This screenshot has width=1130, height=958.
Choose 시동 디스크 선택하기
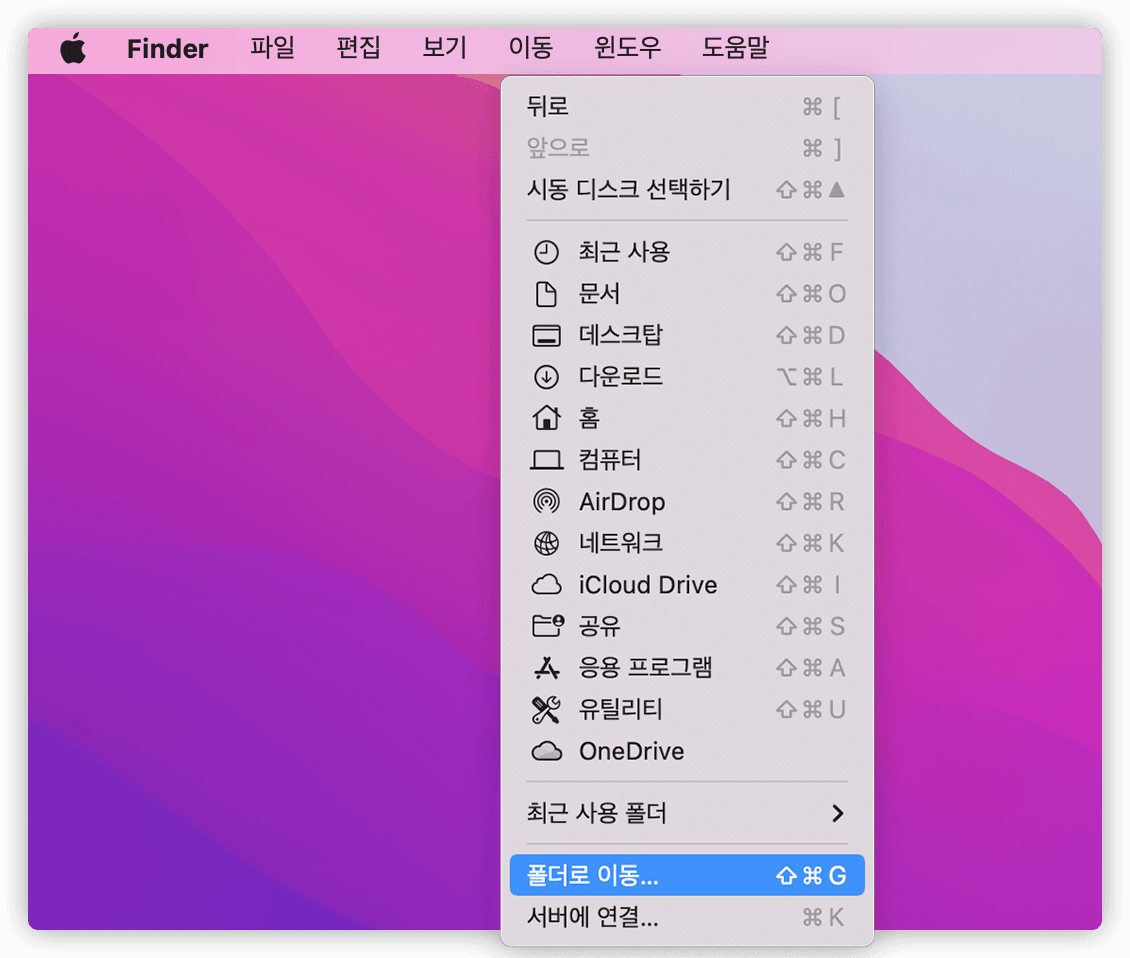coord(687,190)
